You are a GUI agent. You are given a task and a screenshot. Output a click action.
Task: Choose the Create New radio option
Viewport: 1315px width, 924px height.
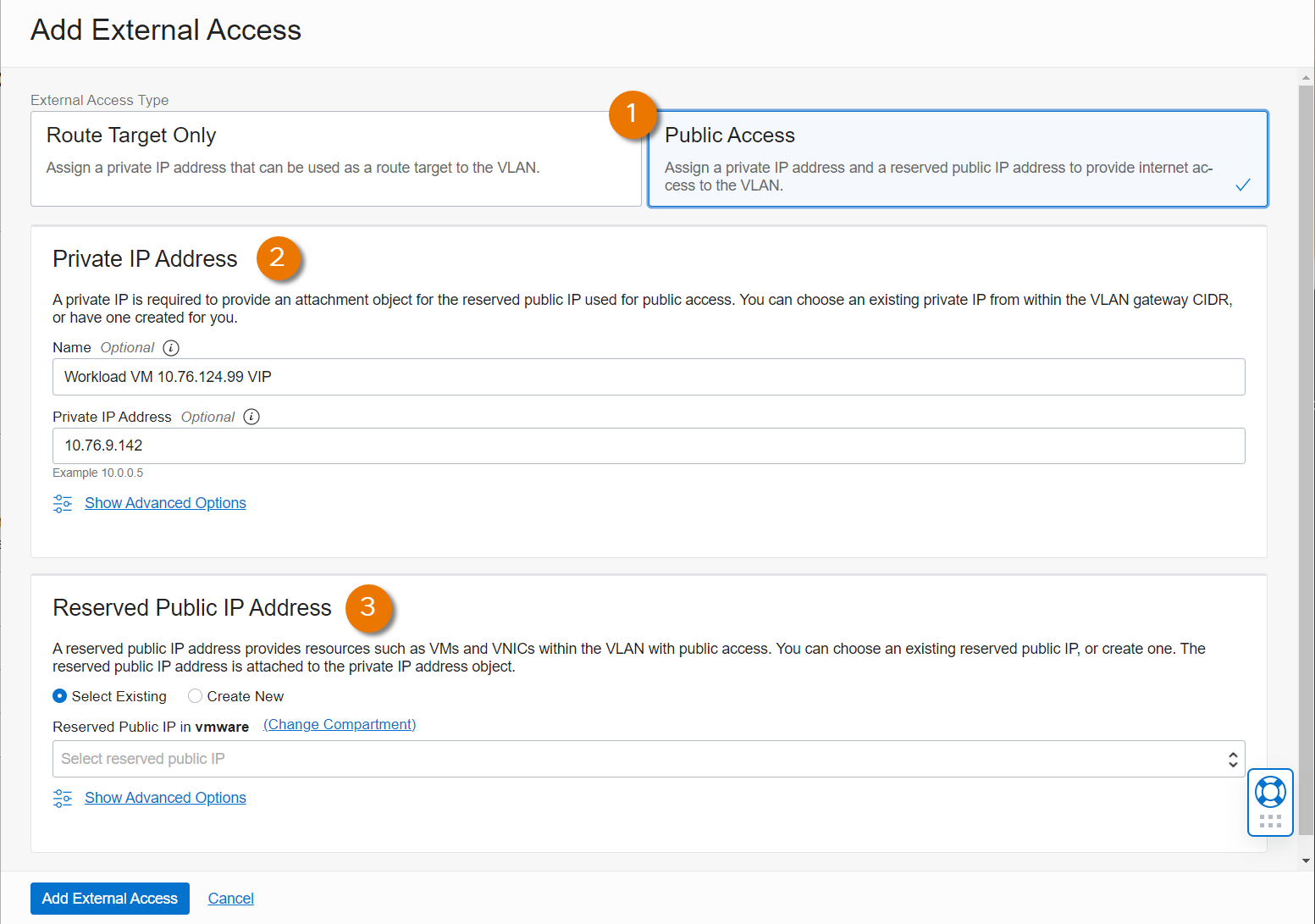coord(196,696)
